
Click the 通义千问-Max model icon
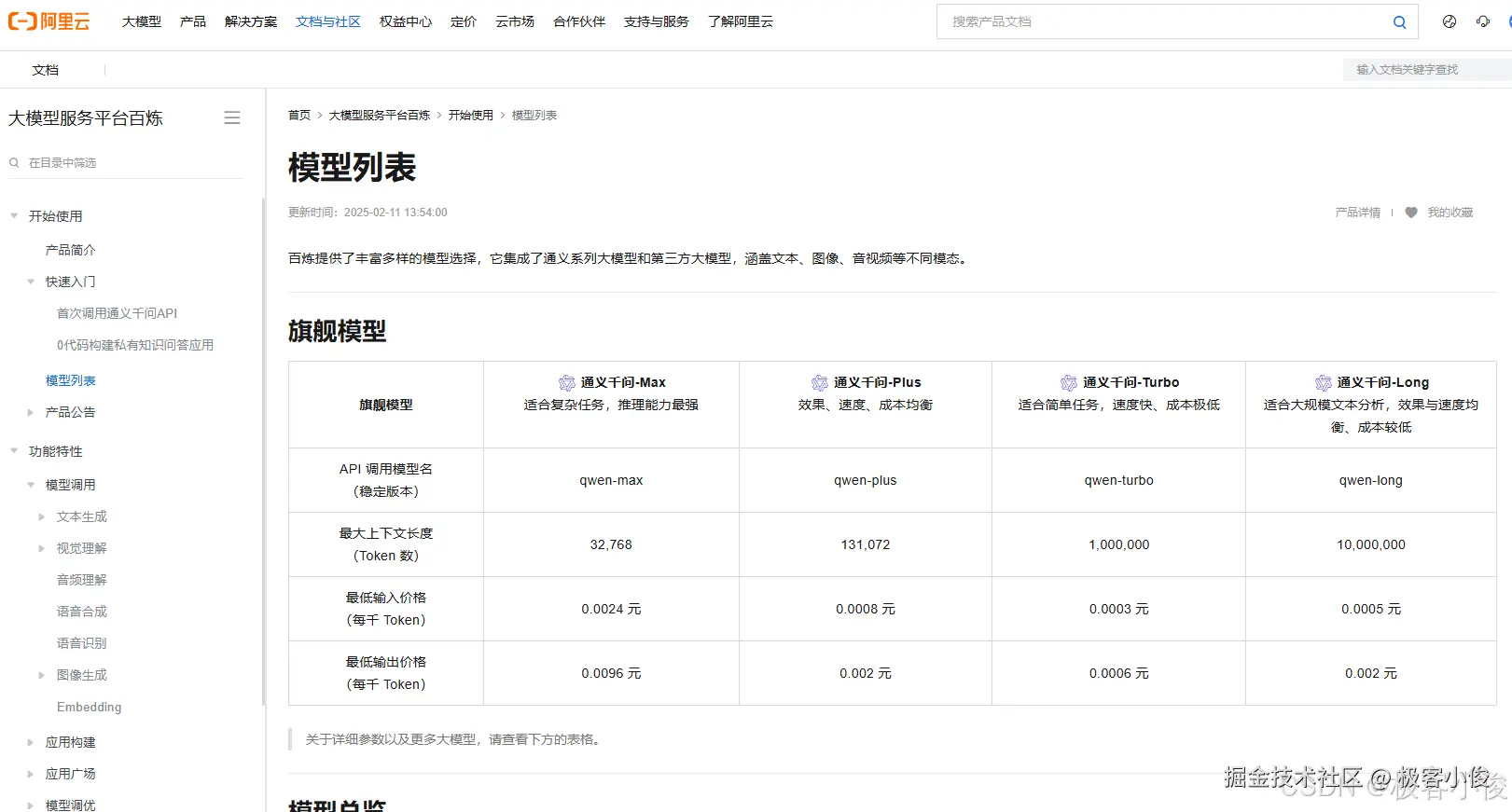[567, 382]
